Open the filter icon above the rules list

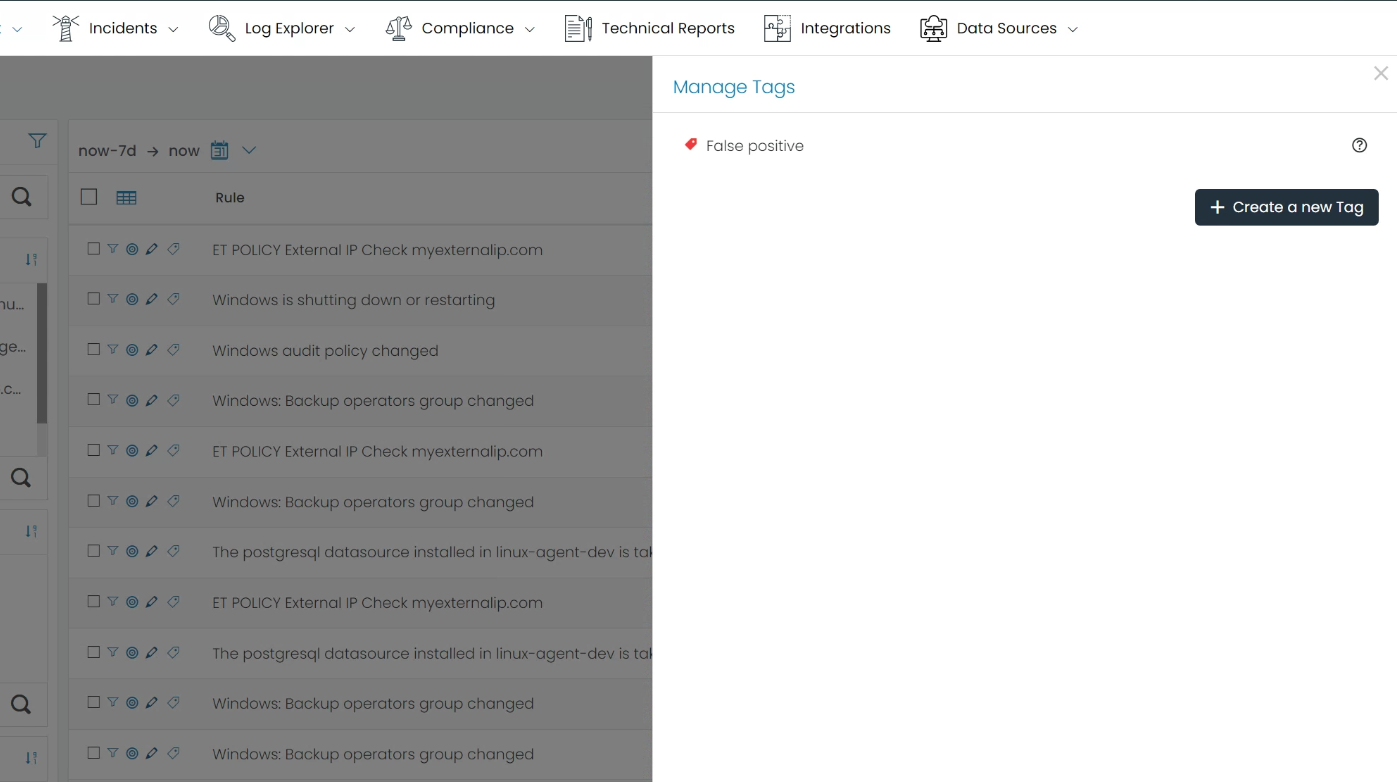pos(30,141)
